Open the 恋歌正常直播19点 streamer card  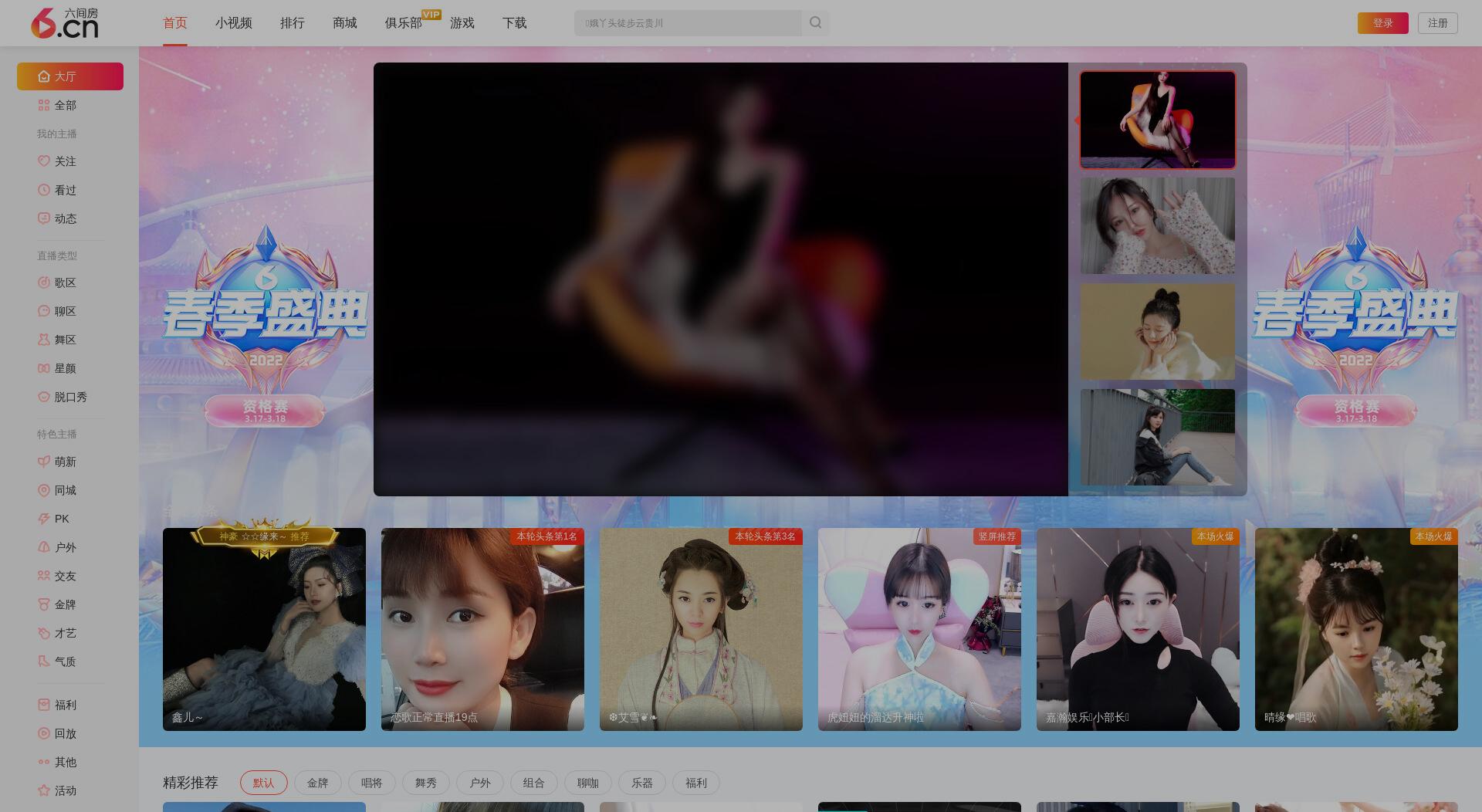(482, 629)
